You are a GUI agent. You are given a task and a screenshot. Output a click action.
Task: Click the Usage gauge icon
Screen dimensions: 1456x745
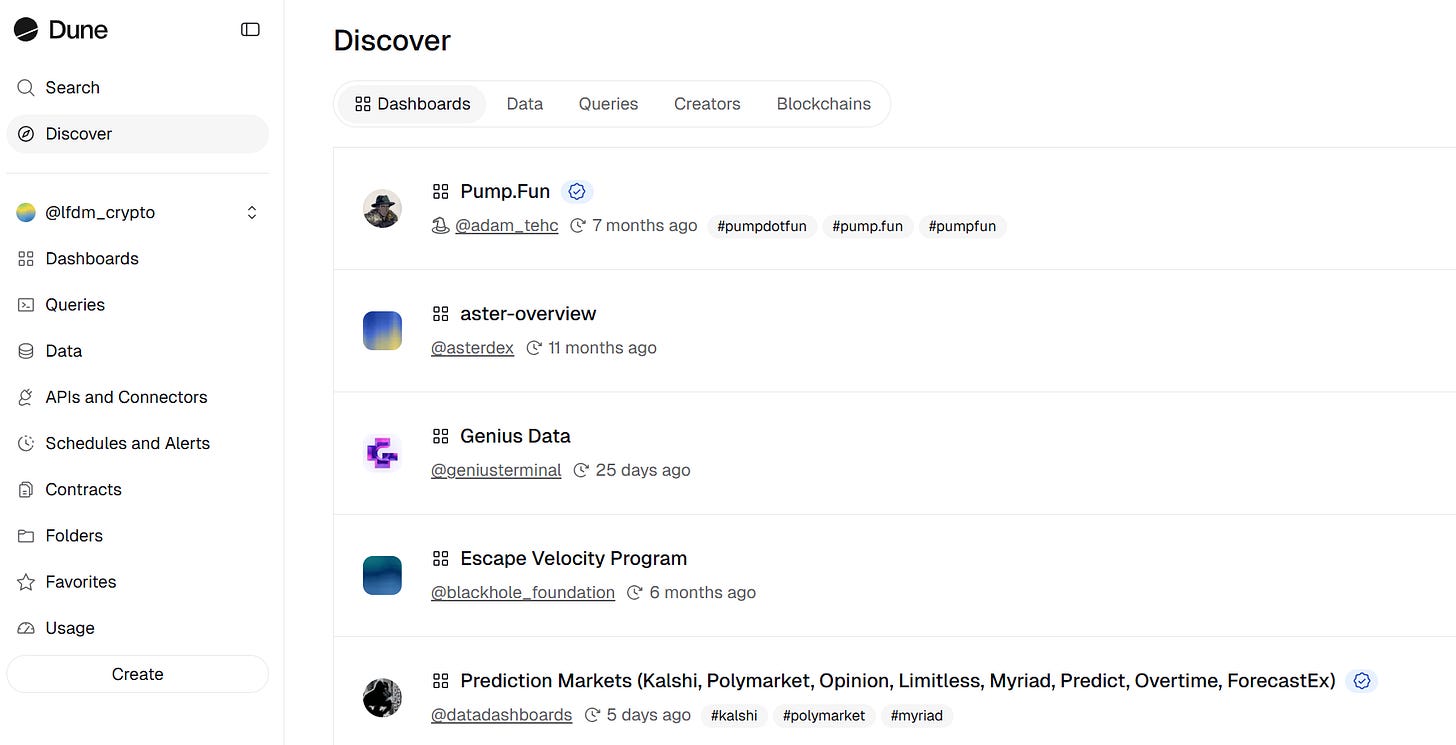click(26, 628)
